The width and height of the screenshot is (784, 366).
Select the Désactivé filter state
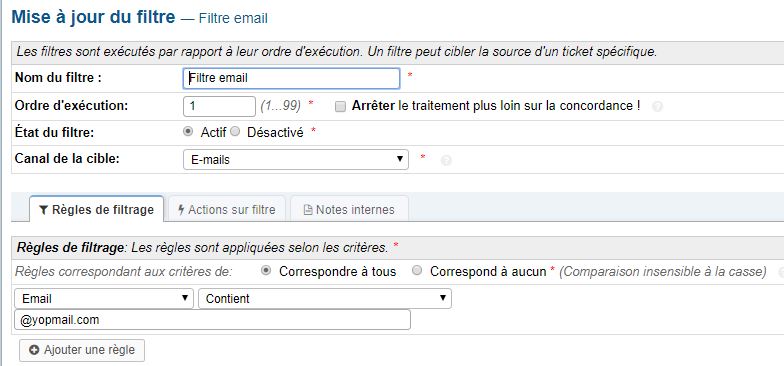point(236,132)
